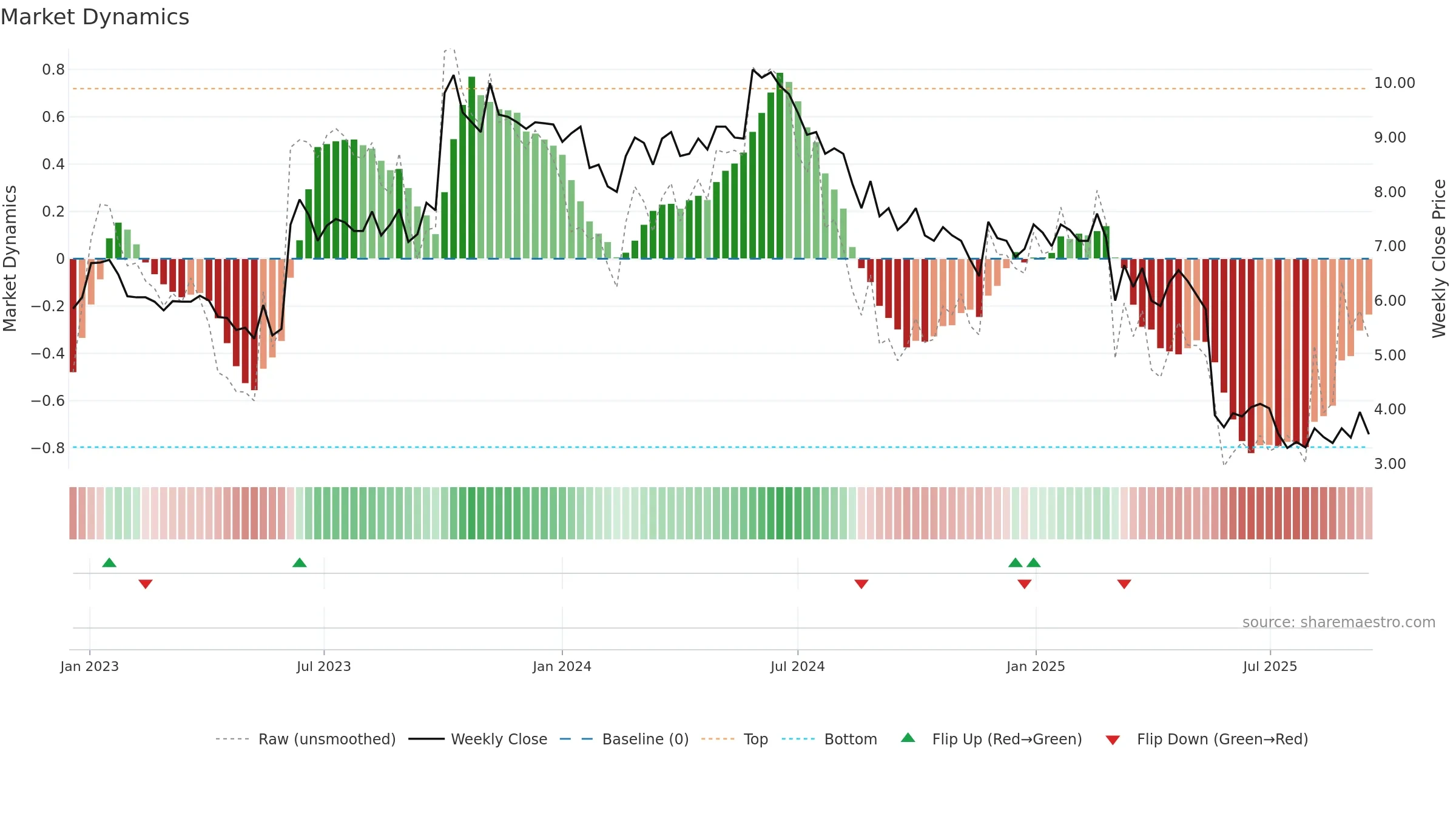This screenshot has height=819, width=1456.
Task: Toggle the Weekly Close legend entry
Action: pos(499,739)
